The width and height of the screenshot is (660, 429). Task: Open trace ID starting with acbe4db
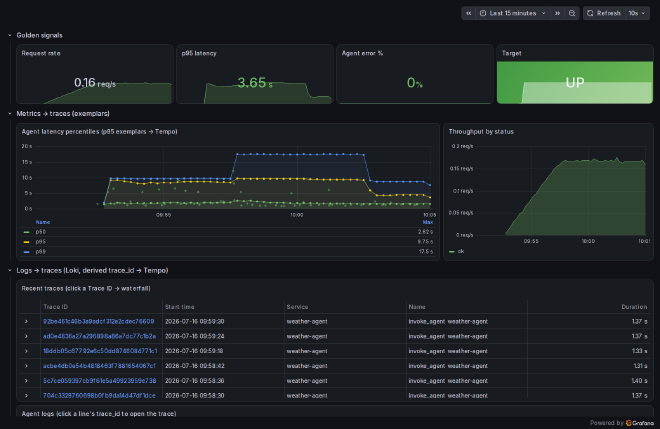point(99,366)
